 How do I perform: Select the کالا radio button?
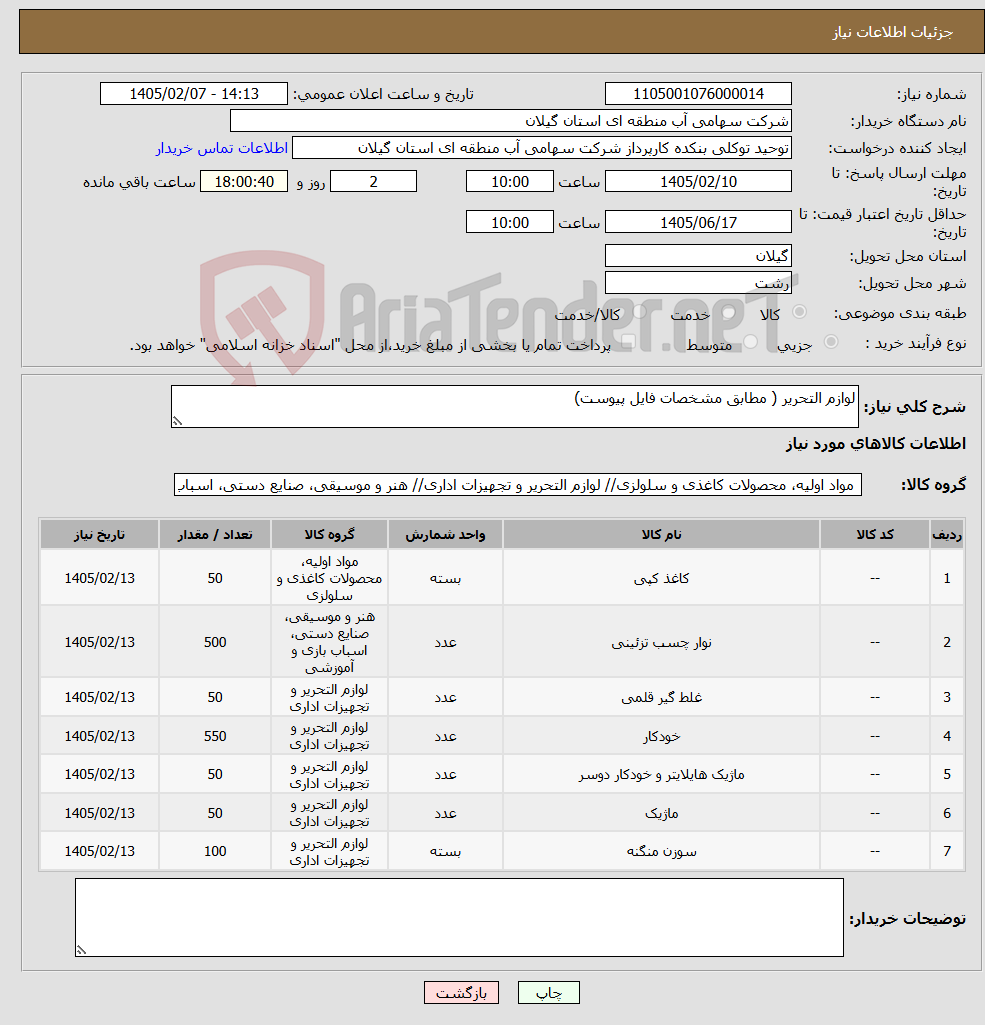pos(799,312)
